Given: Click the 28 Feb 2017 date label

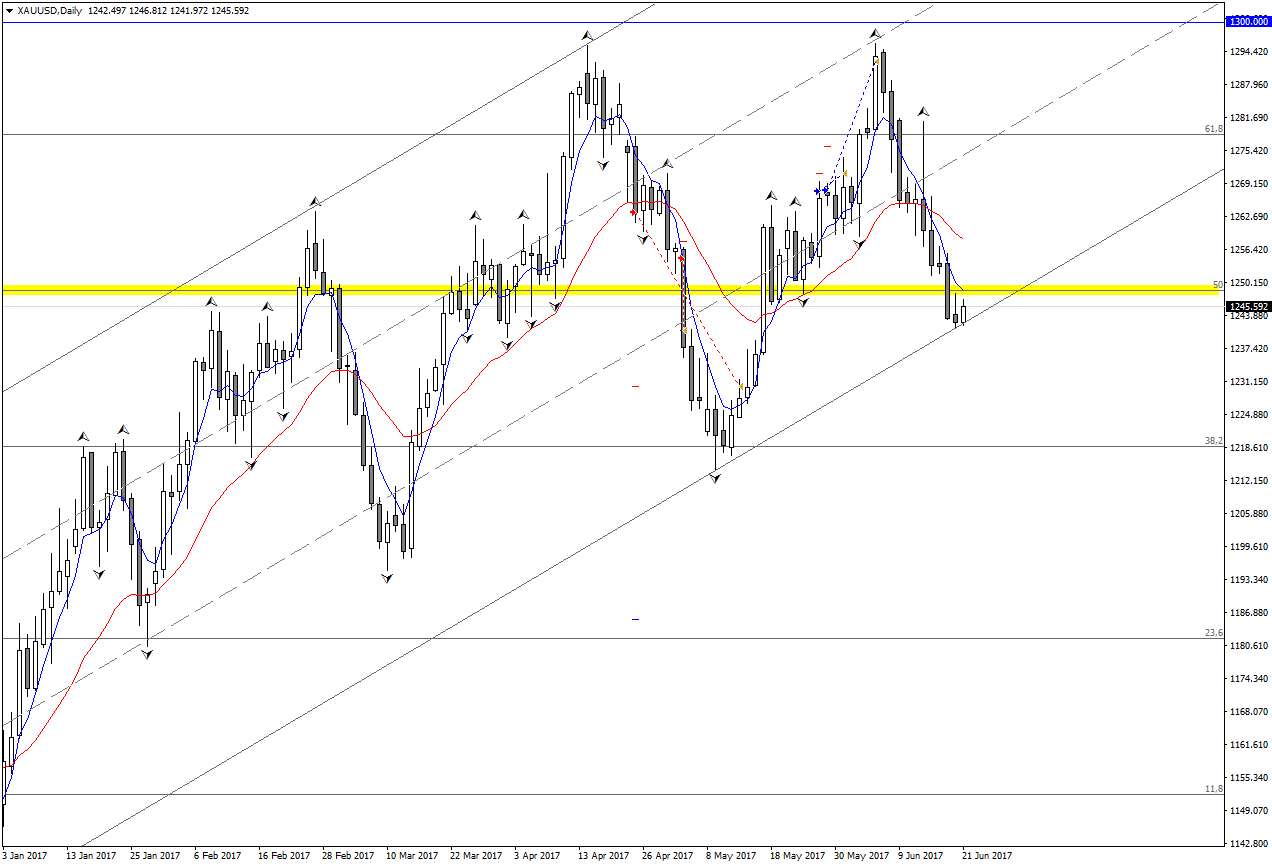Looking at the screenshot, I should pos(347,856).
